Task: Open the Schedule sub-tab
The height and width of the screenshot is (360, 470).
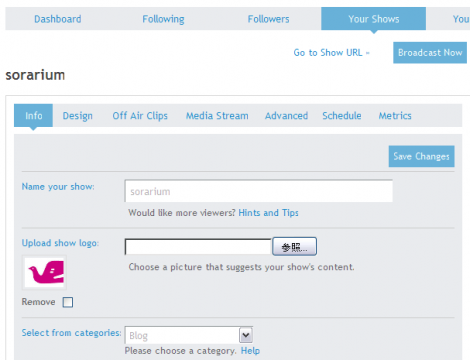Action: coord(342,116)
